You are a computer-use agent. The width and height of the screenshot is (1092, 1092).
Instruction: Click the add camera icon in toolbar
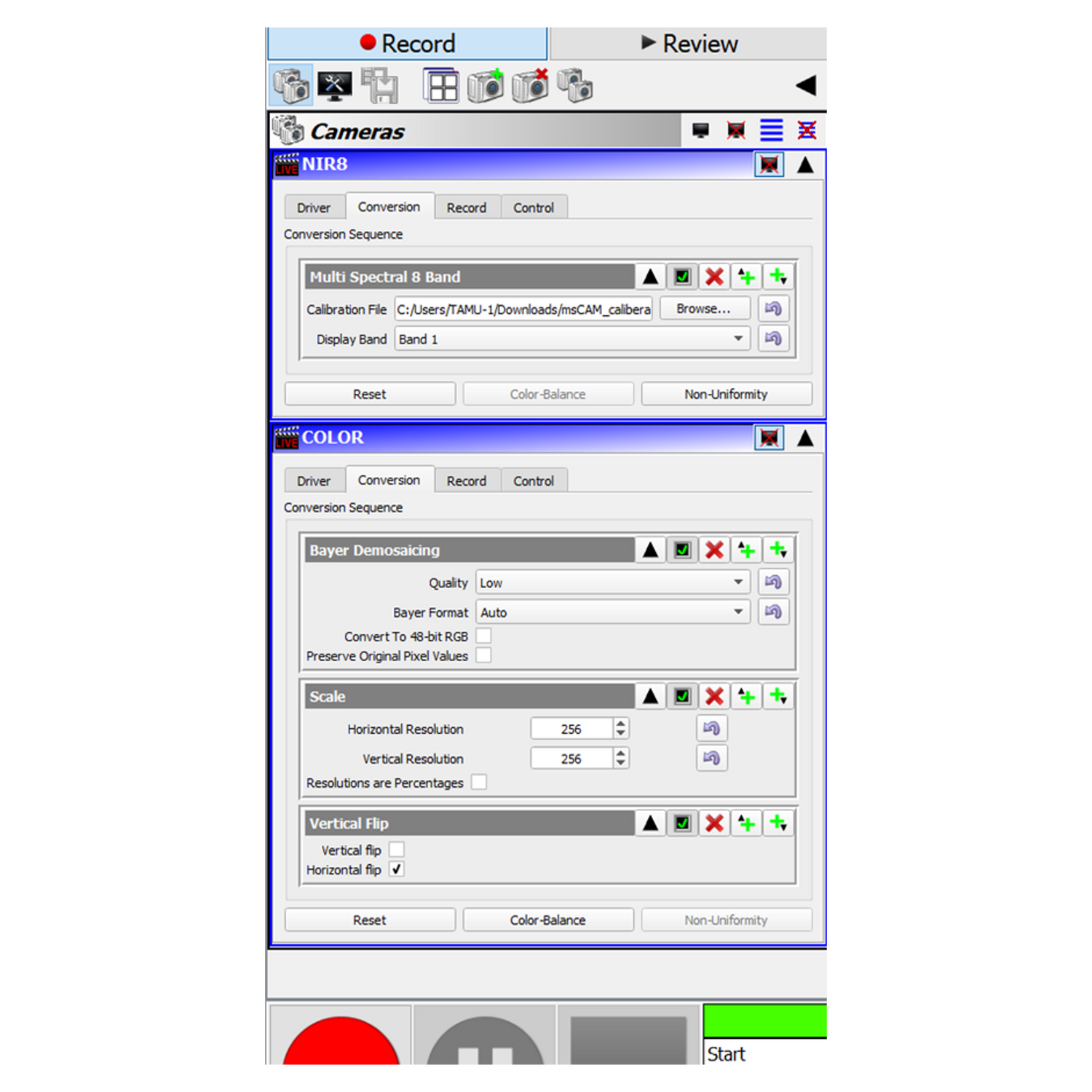[486, 87]
